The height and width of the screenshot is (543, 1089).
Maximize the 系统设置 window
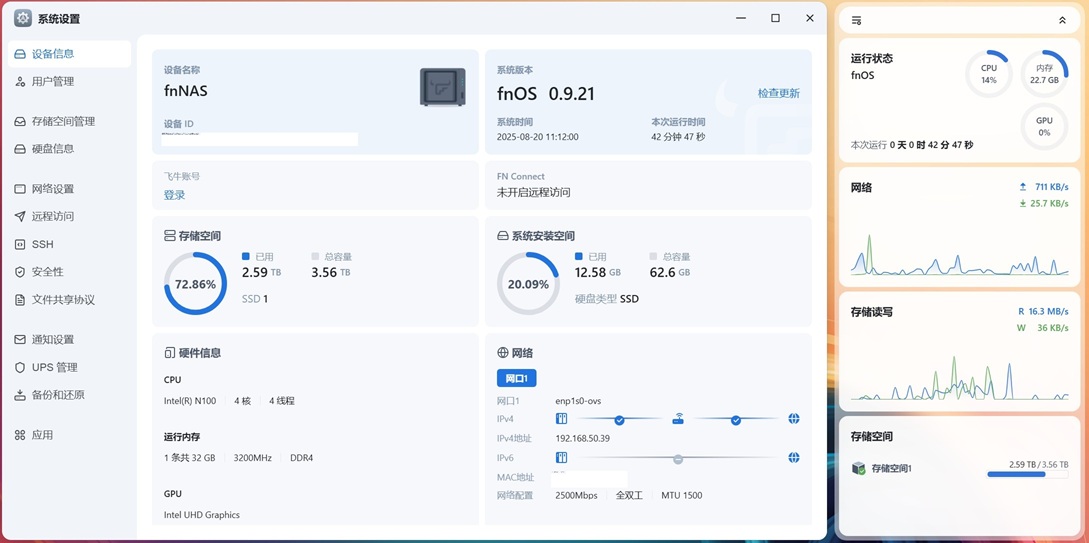pos(775,19)
